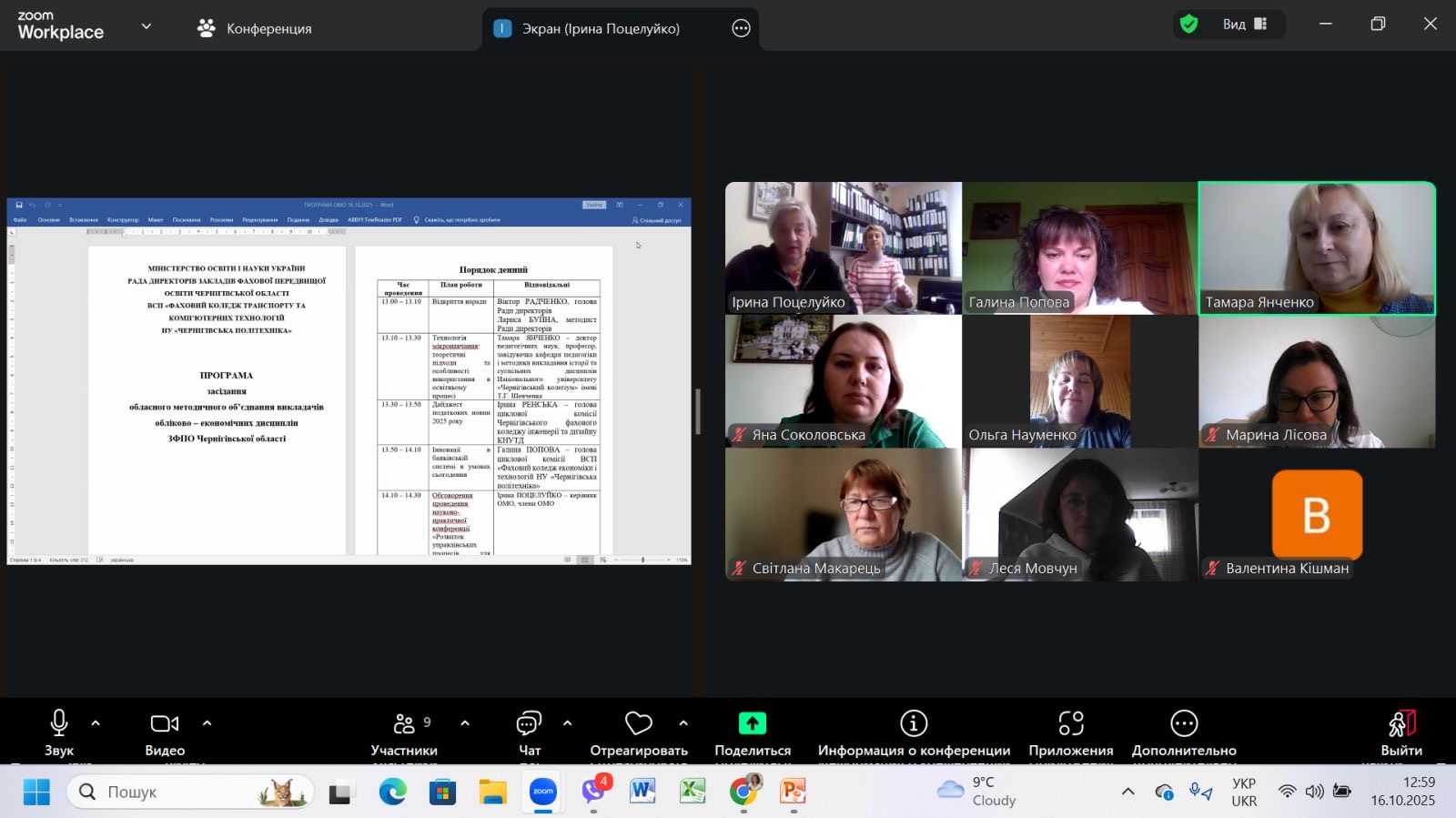
Task: Click the React heart icon
Action: (x=639, y=724)
